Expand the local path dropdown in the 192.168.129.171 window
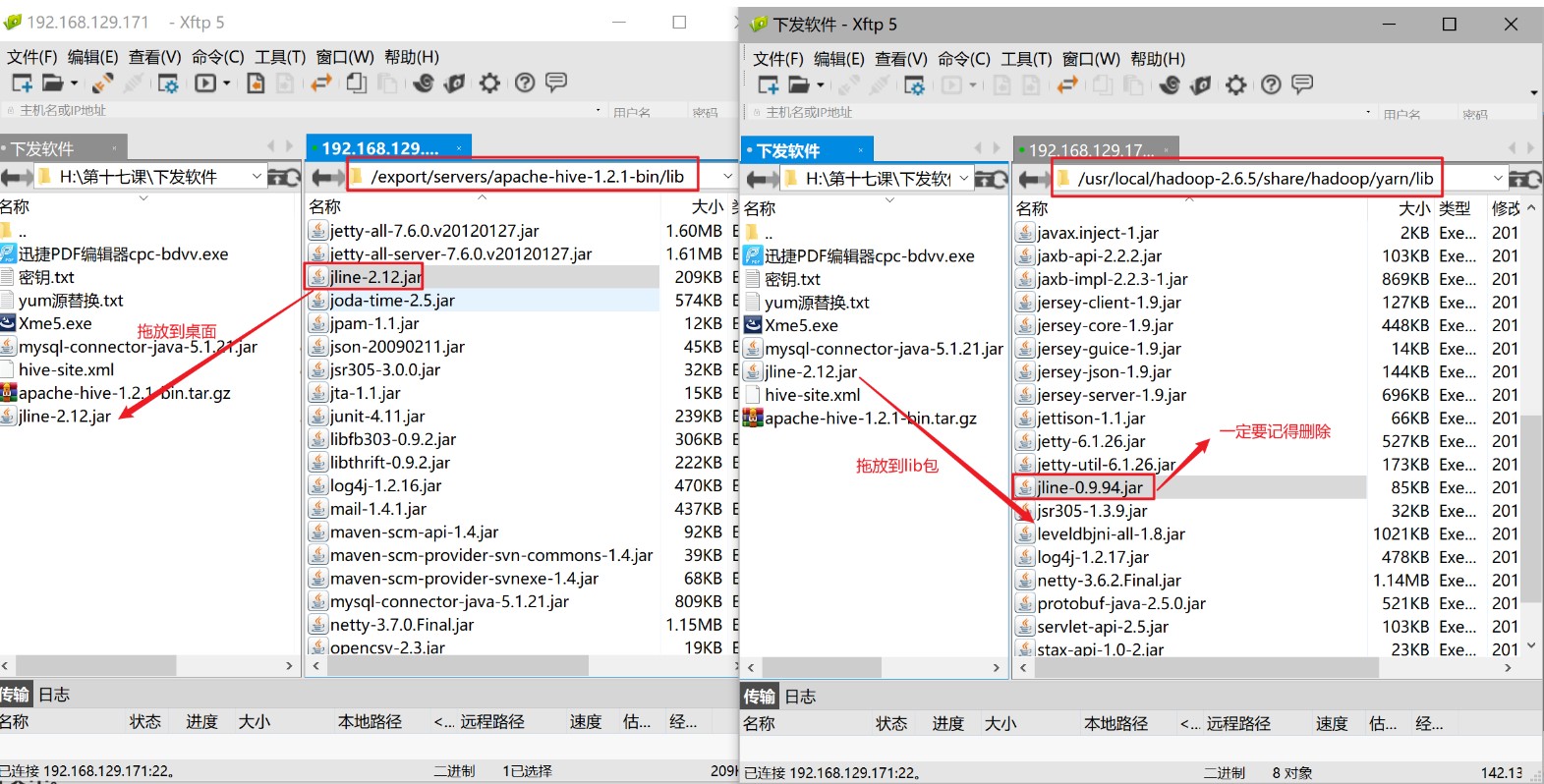This screenshot has width=1544, height=784. [x=257, y=177]
